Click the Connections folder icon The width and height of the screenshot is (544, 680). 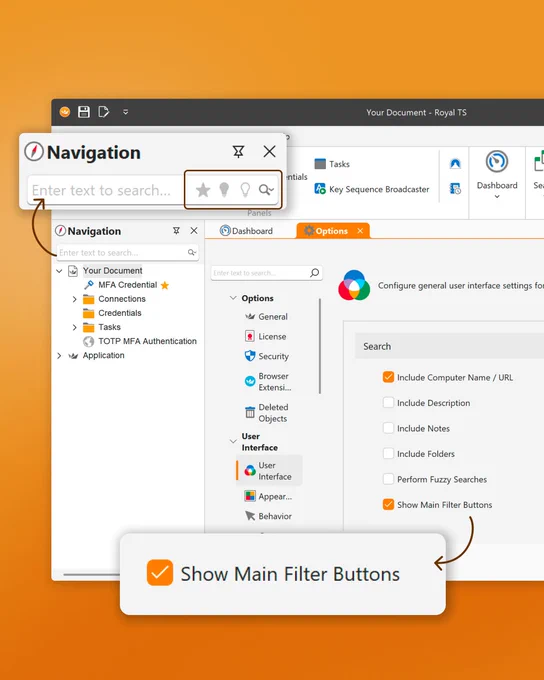coord(88,299)
